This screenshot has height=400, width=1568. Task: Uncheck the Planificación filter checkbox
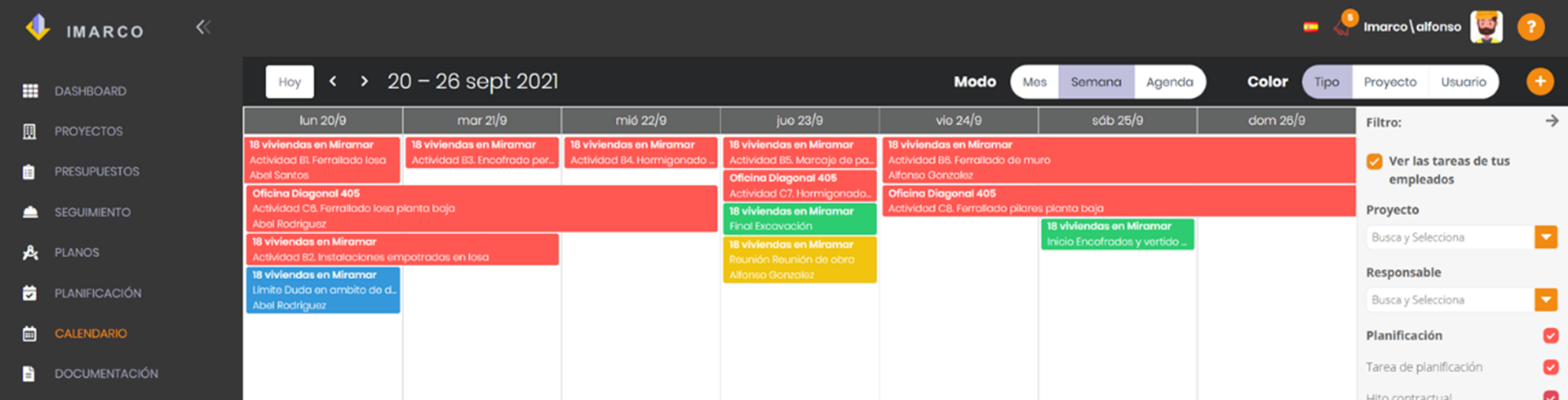click(x=1551, y=335)
